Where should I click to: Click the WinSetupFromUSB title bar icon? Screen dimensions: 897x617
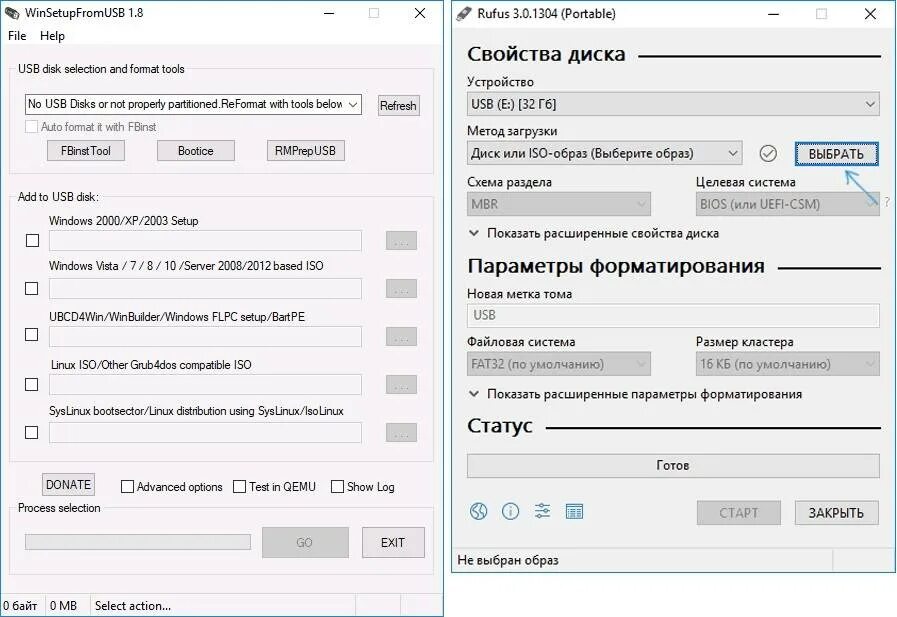click(12, 13)
